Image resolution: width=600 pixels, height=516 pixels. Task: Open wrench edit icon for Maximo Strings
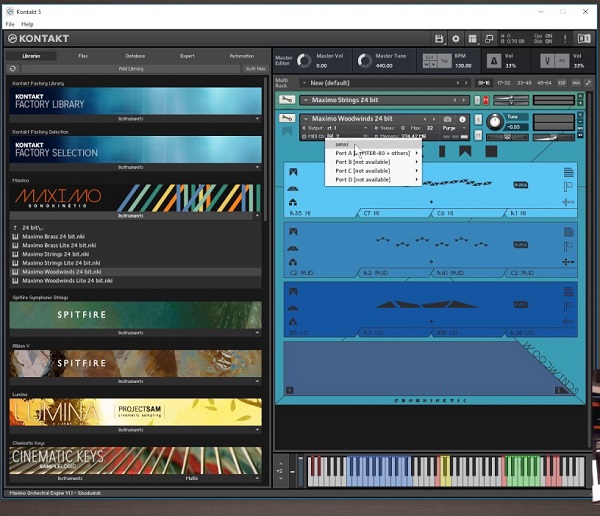point(287,100)
